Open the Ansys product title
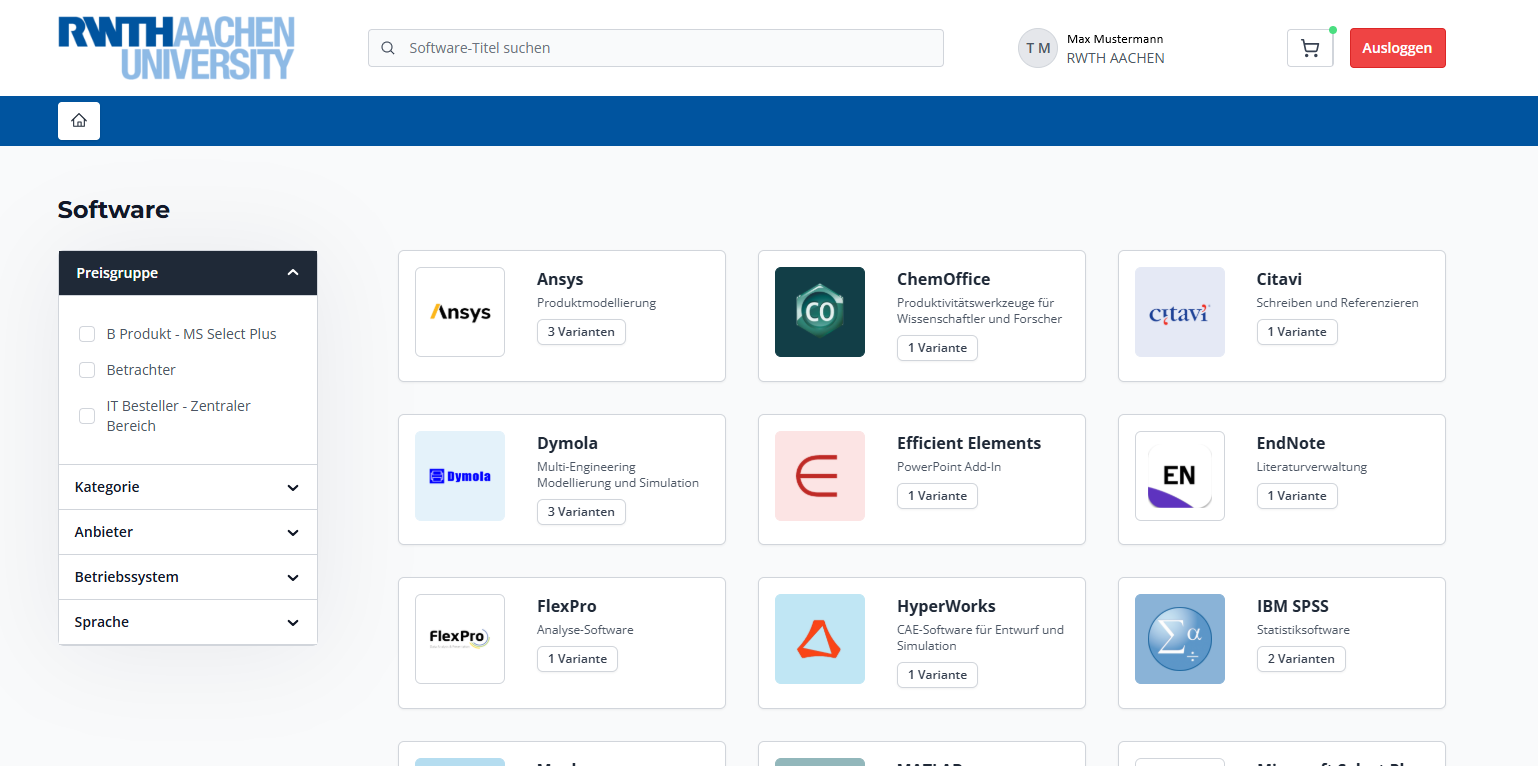The height and width of the screenshot is (766, 1538). pyautogui.click(x=560, y=279)
